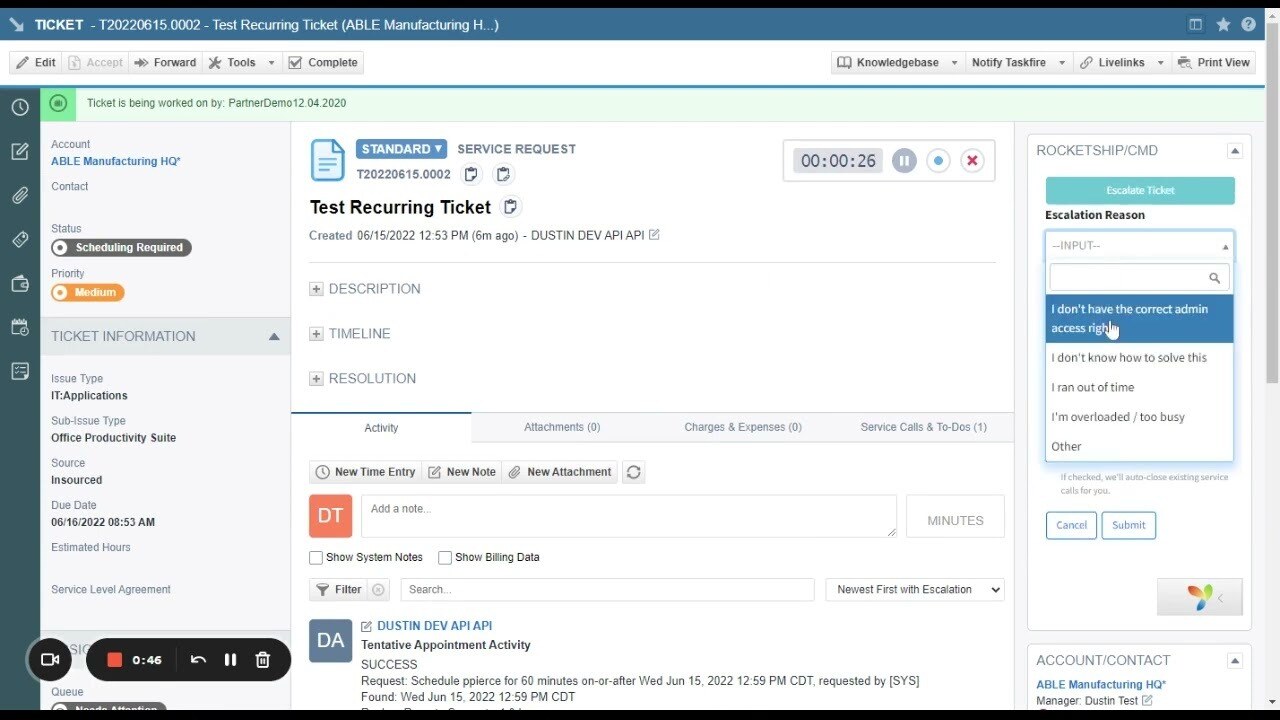Open the Knowledgebase dropdown
The image size is (1280, 720).
pos(898,62)
